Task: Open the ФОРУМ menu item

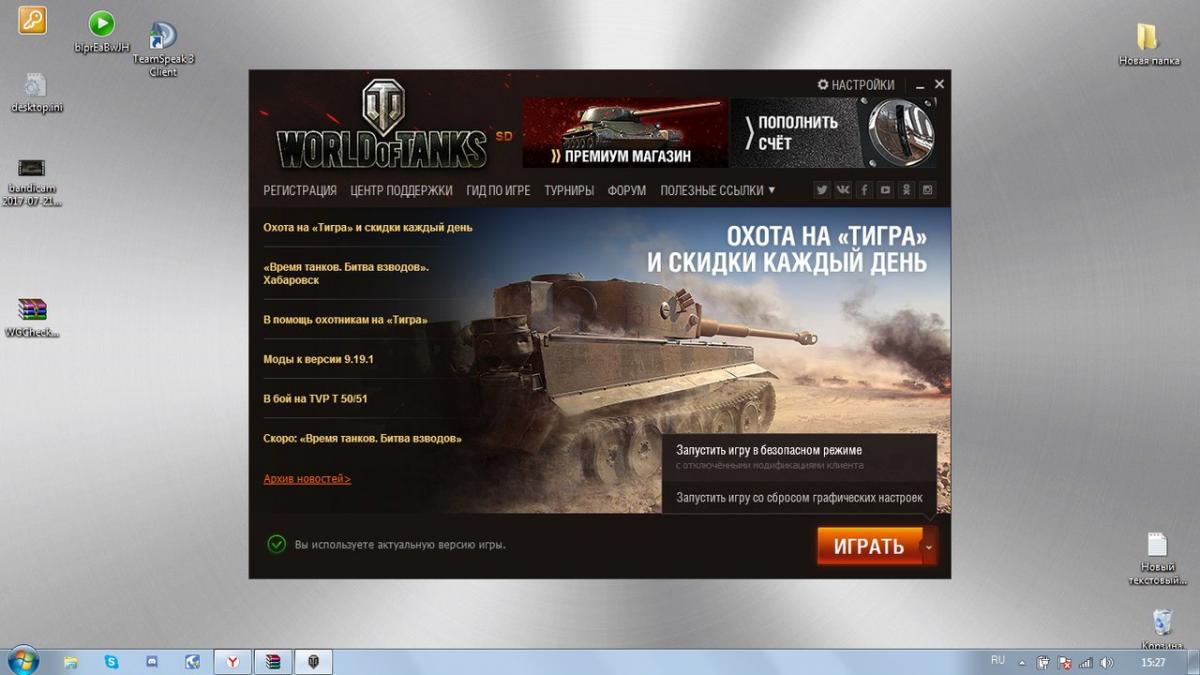Action: (627, 190)
